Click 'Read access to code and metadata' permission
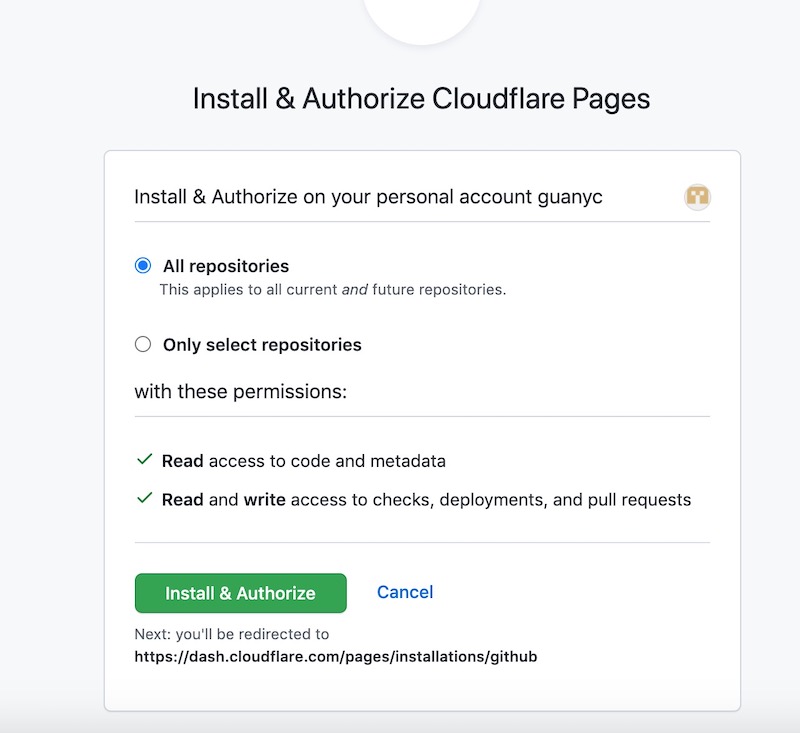The width and height of the screenshot is (800, 733). [304, 461]
